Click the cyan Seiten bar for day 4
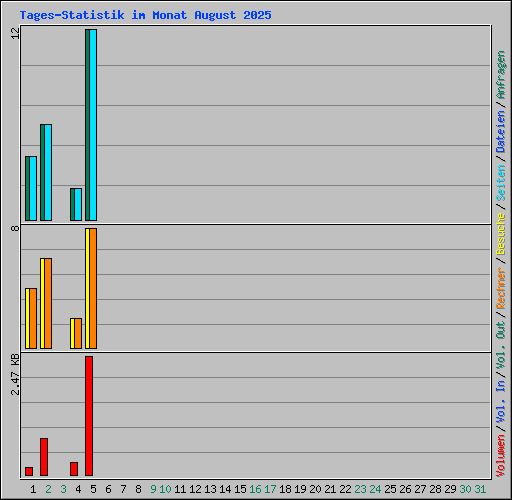 coord(78,204)
